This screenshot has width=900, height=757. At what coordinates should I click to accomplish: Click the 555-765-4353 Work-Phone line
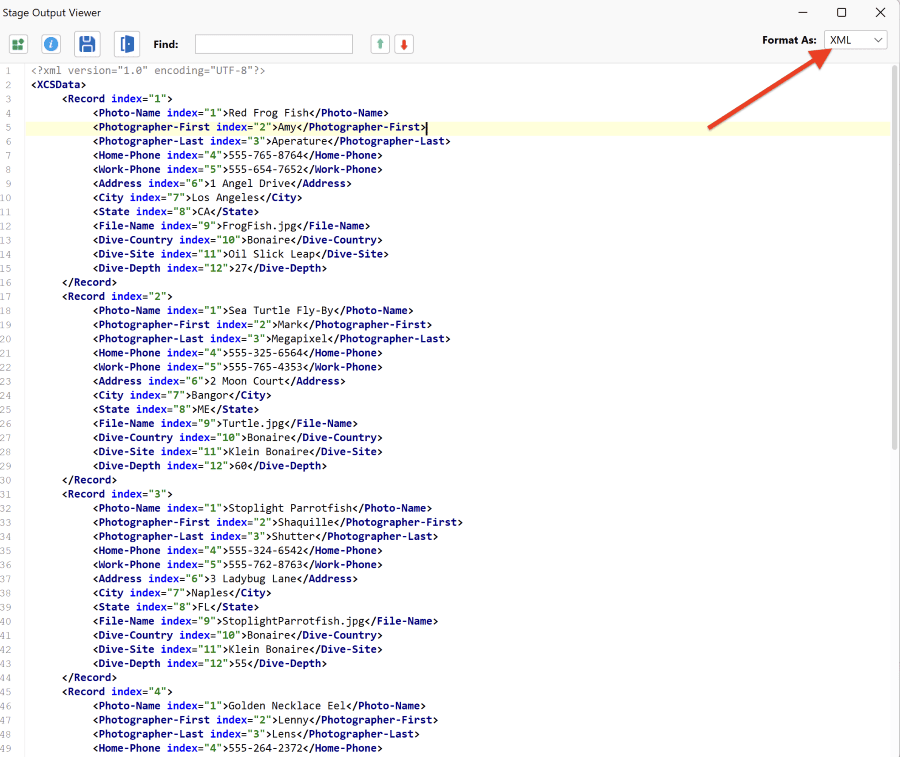pos(238,367)
